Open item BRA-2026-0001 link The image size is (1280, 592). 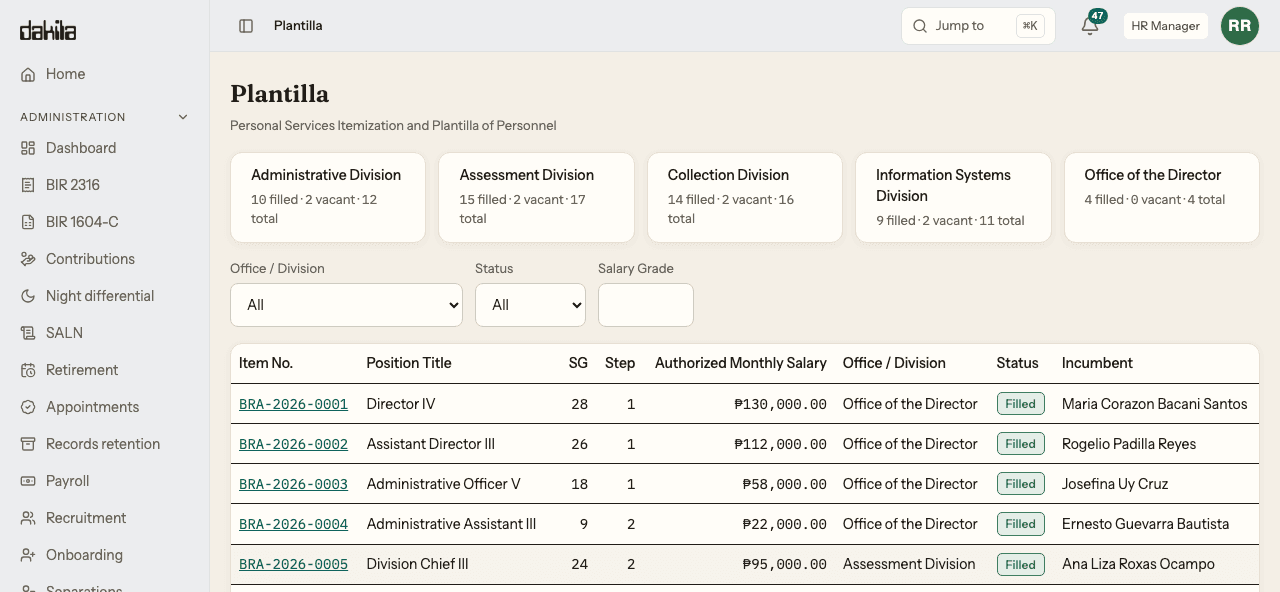coord(293,404)
